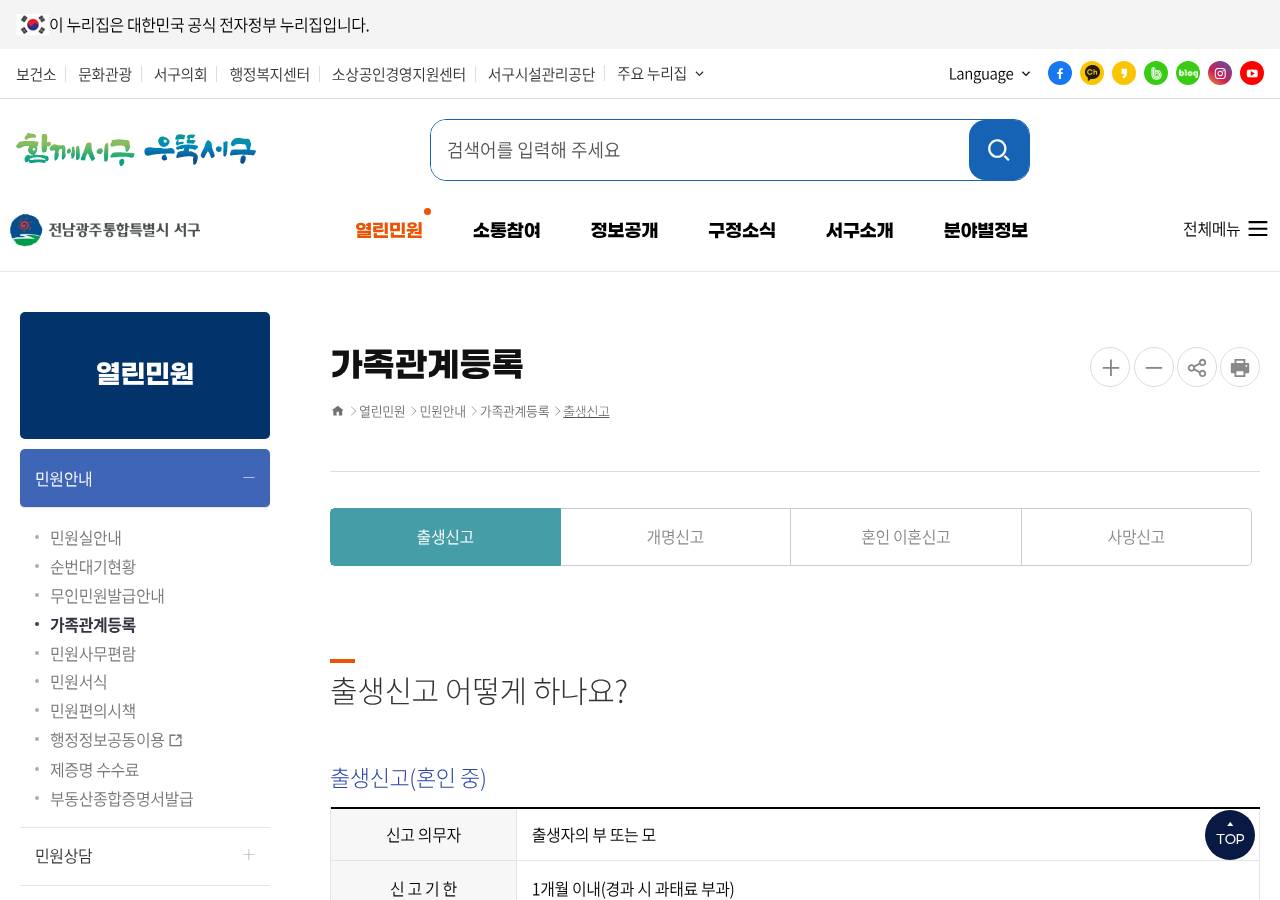
Task: Open the 구정소식 main menu
Action: click(x=742, y=230)
